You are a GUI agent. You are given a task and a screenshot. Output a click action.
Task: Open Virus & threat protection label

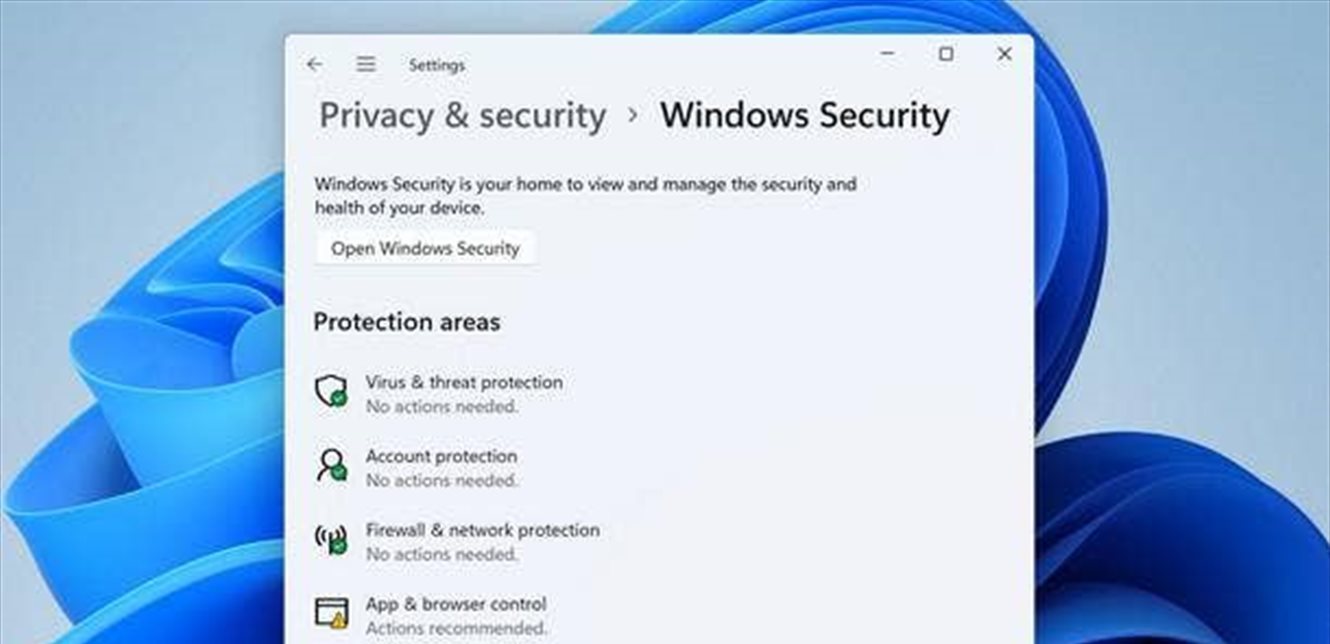464,382
